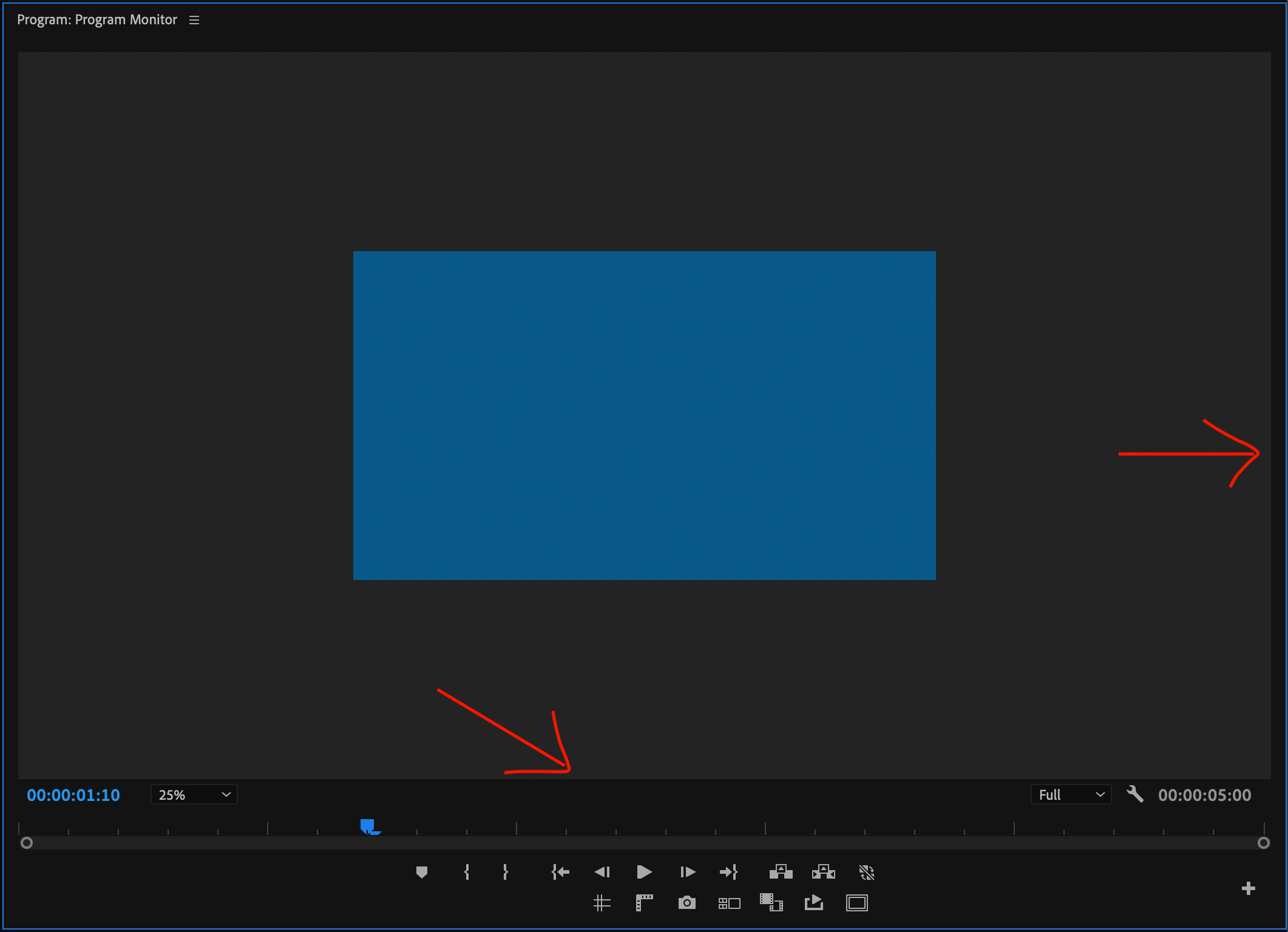
Task: Open the 25% zoom level dropdown
Action: (x=194, y=794)
